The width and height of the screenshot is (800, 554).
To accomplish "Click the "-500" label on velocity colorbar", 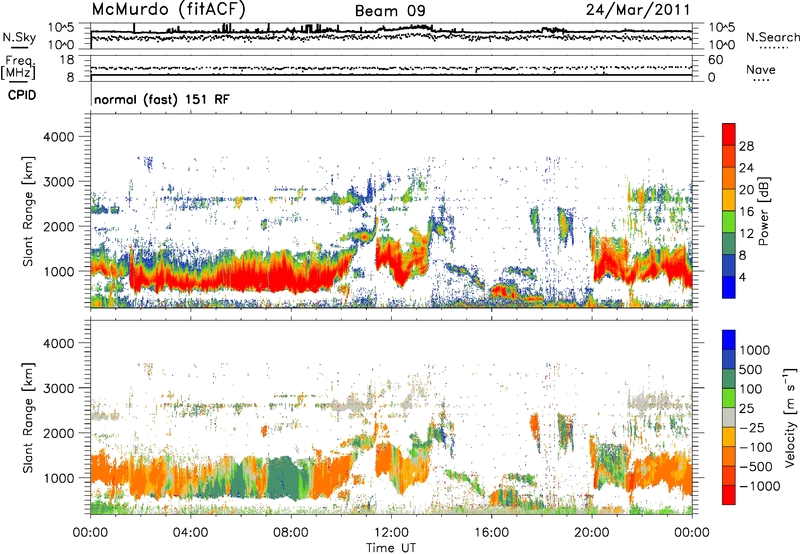I will point(755,467).
